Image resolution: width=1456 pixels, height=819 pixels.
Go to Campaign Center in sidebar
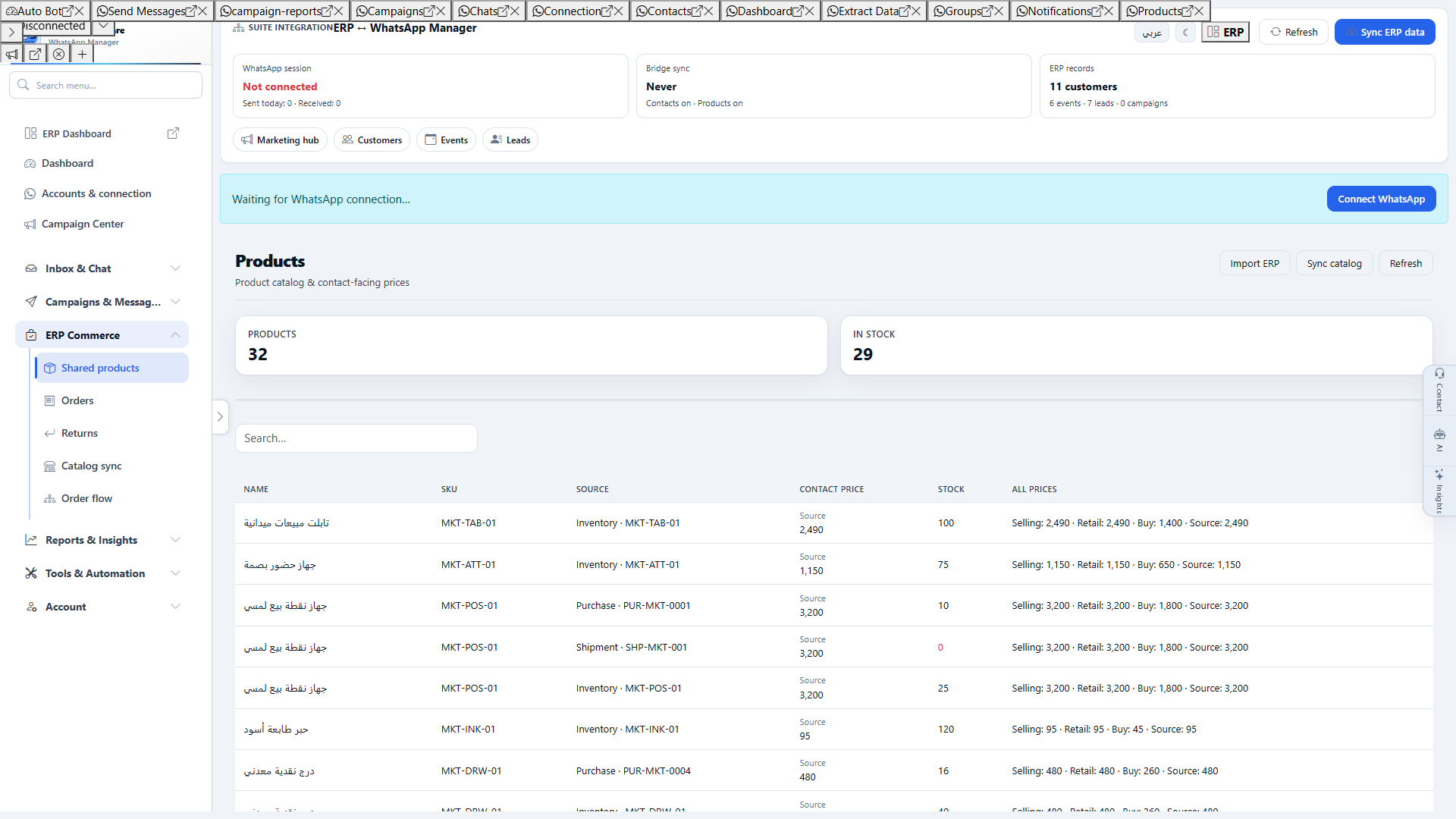83,224
